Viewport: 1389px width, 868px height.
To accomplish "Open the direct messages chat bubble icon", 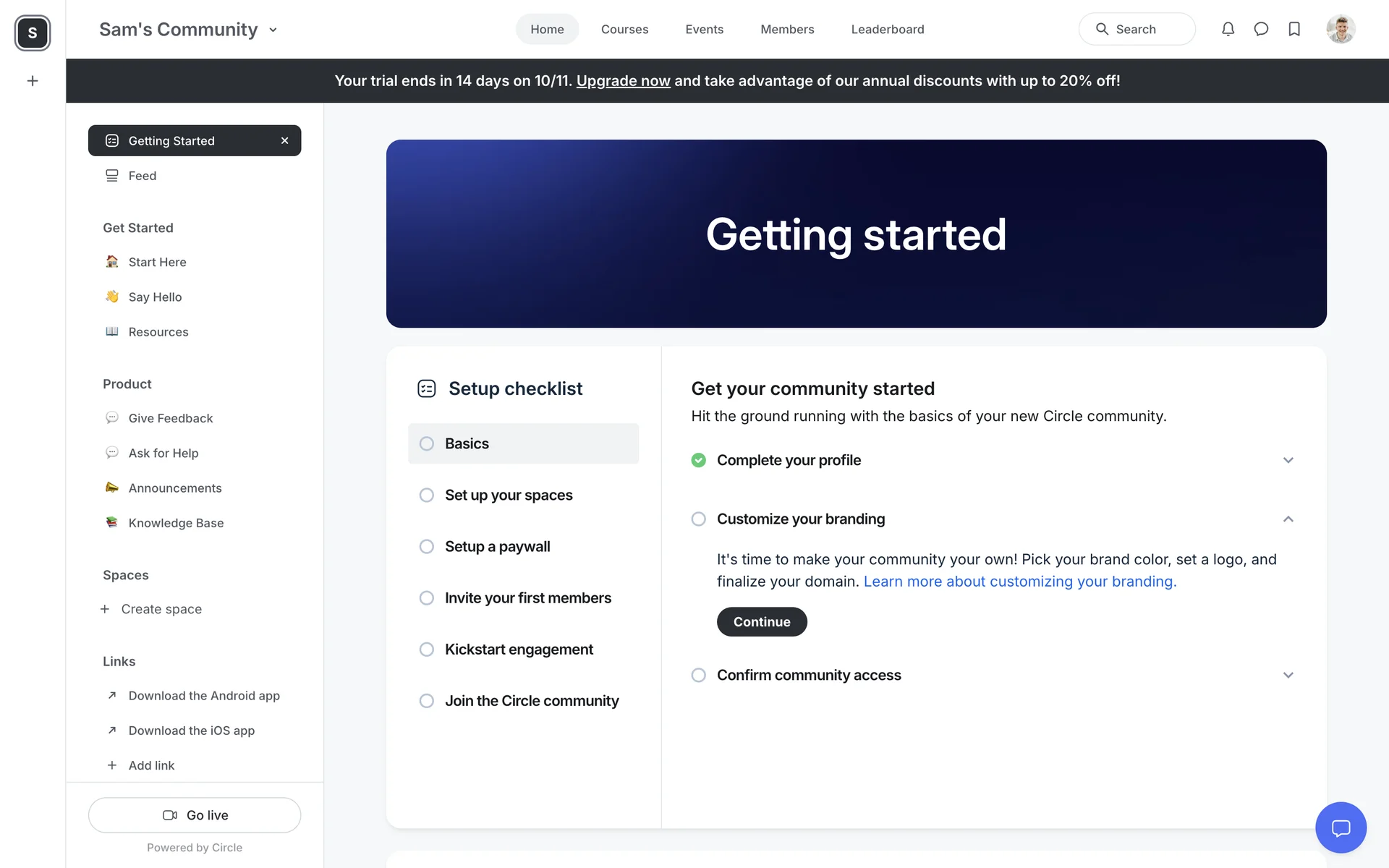I will [1261, 29].
